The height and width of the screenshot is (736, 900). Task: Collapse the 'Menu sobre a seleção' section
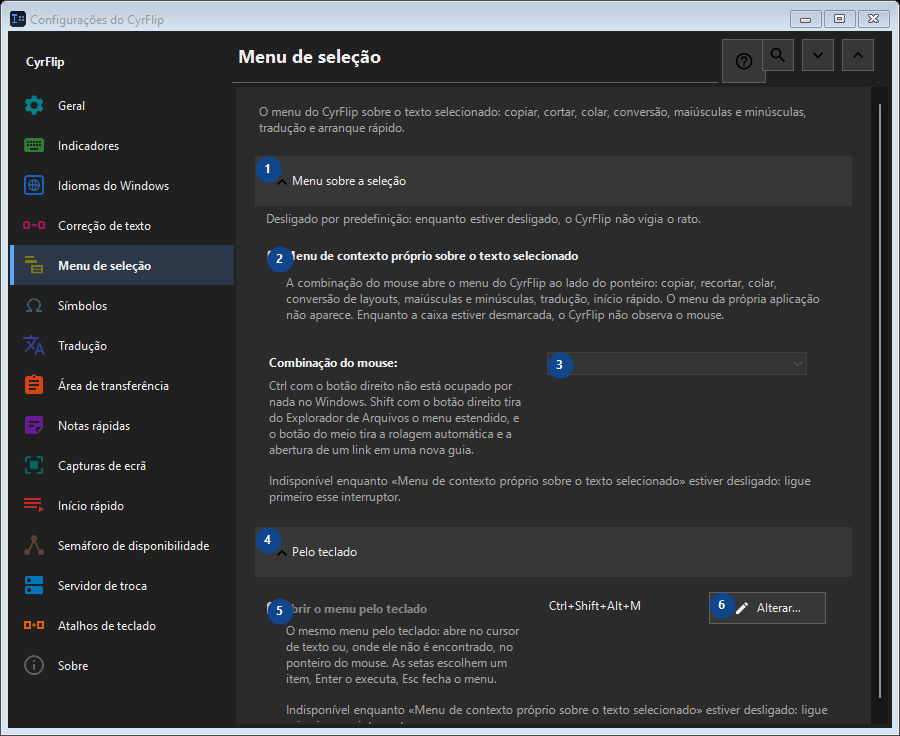[553, 181]
